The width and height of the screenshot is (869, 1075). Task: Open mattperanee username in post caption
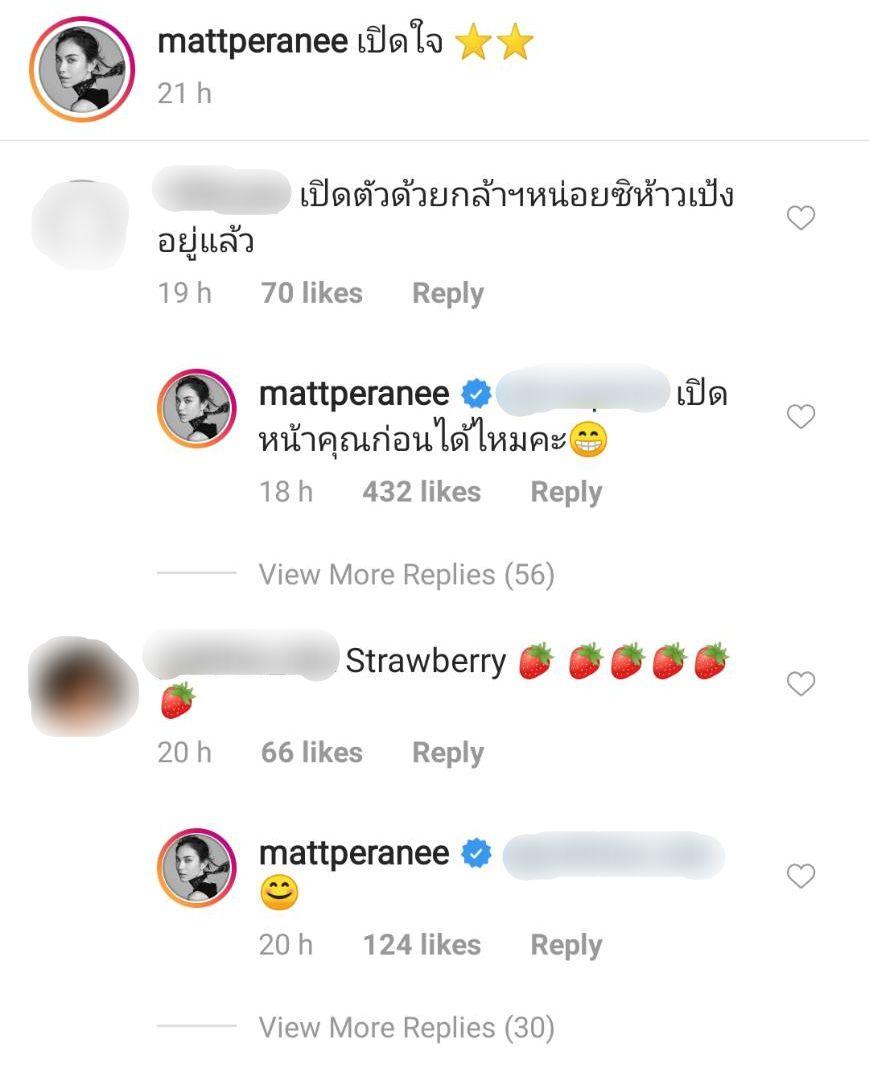252,41
